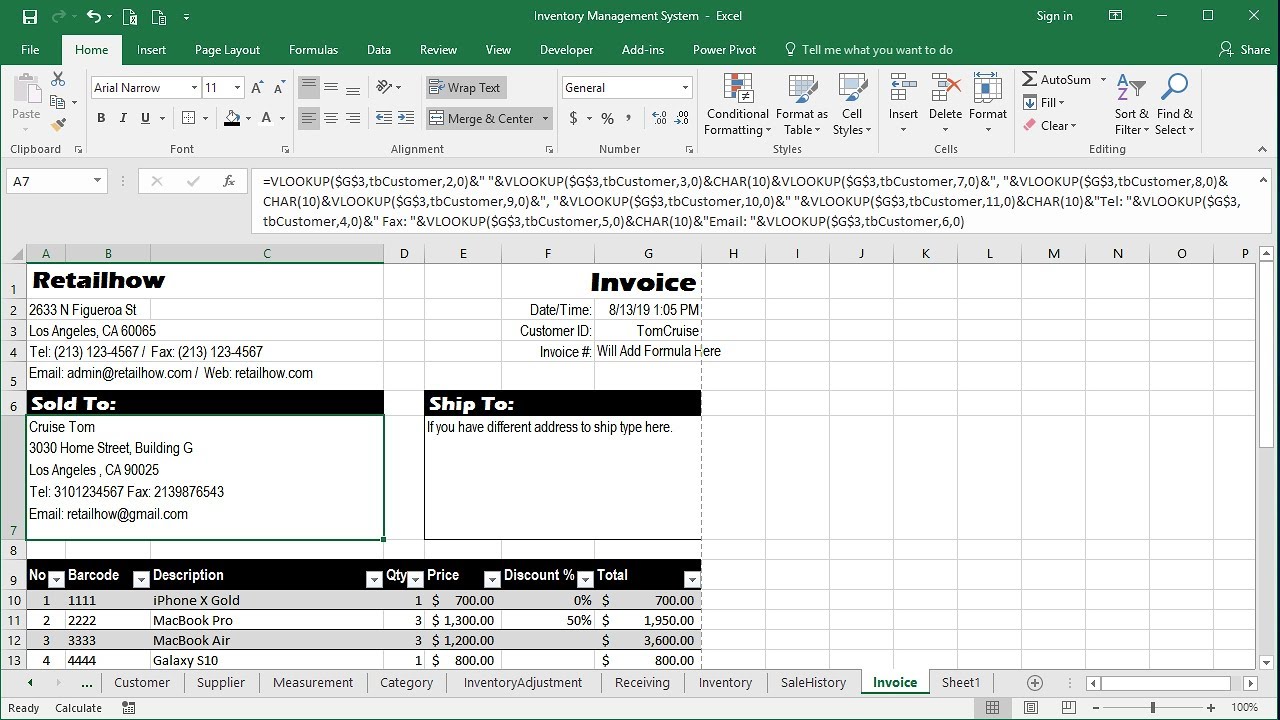Viewport: 1280px width, 720px height.
Task: Open the Clear dropdown
Action: 1049,126
